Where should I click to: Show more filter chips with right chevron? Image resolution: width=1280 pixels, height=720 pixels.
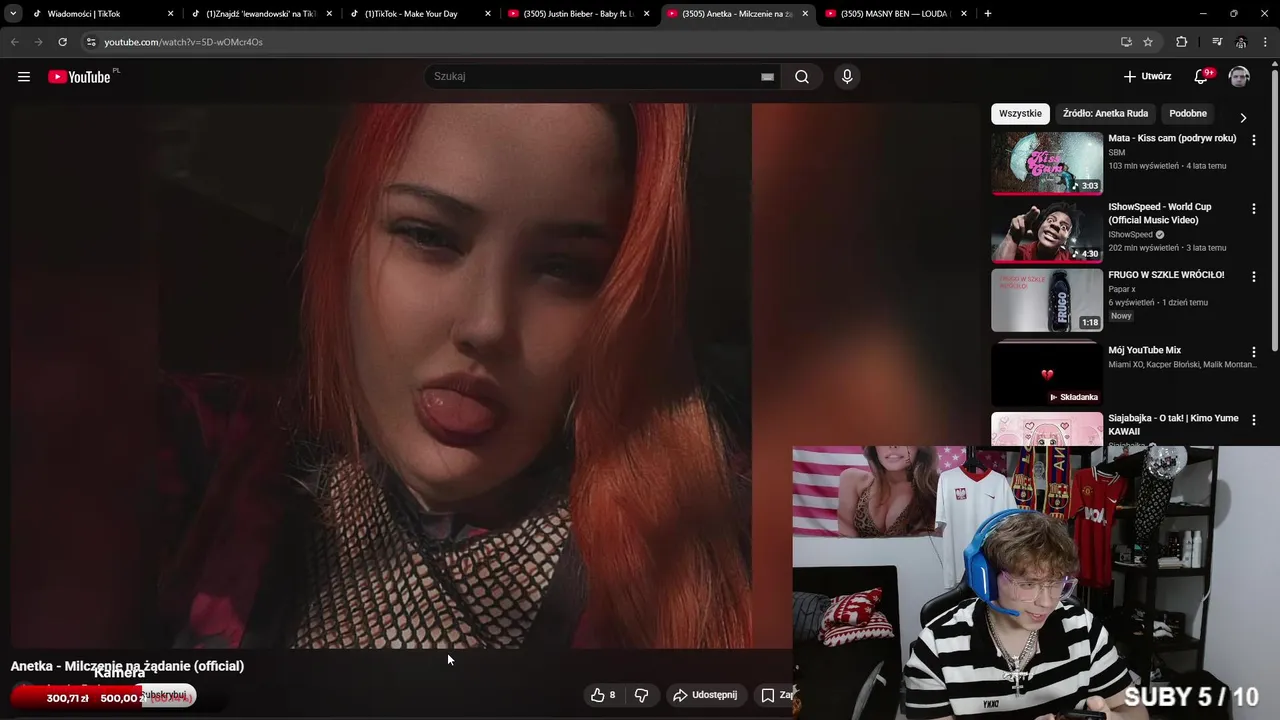coord(1243,117)
